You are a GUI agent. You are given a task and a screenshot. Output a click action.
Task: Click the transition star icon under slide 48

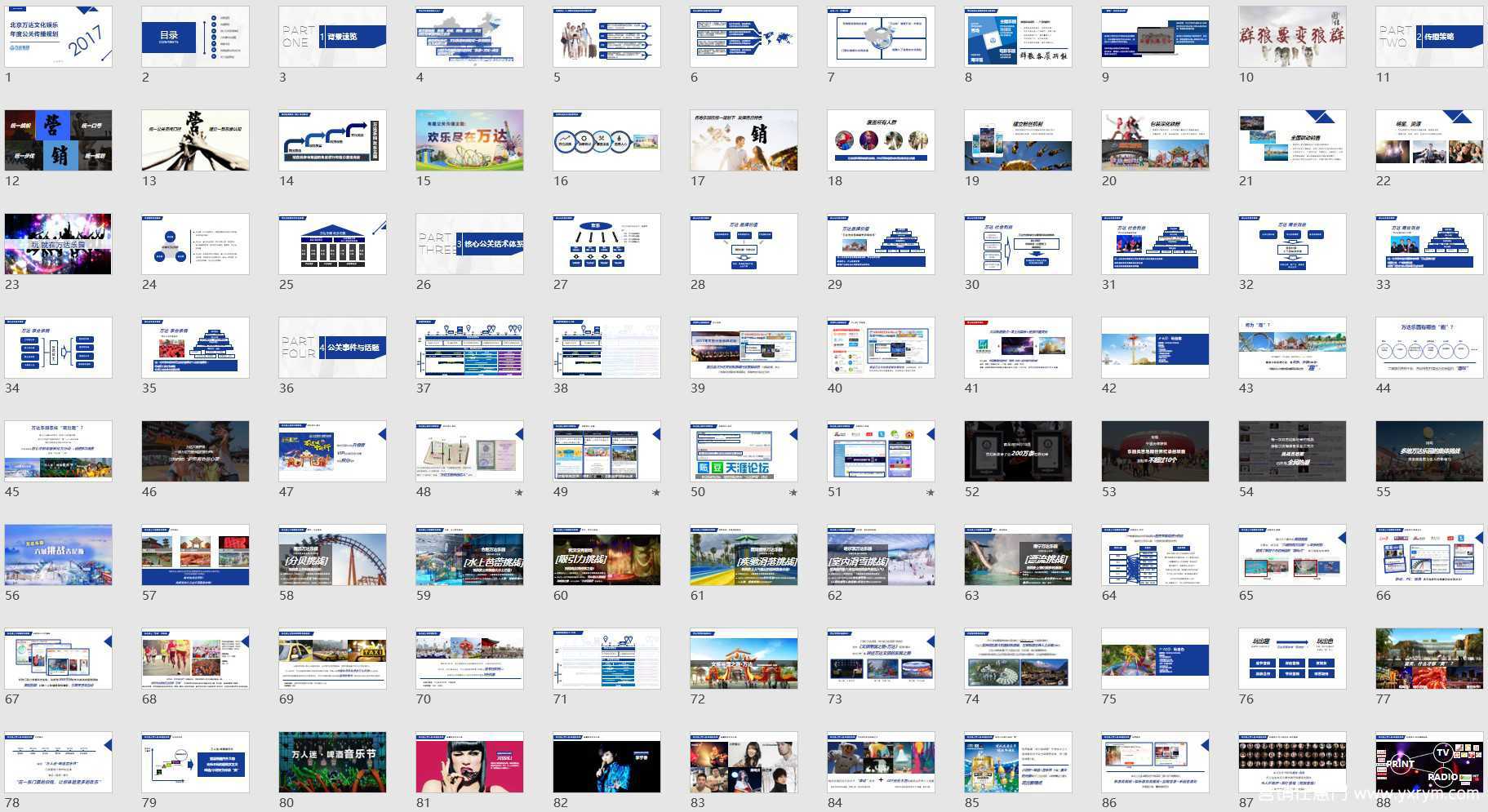(519, 493)
